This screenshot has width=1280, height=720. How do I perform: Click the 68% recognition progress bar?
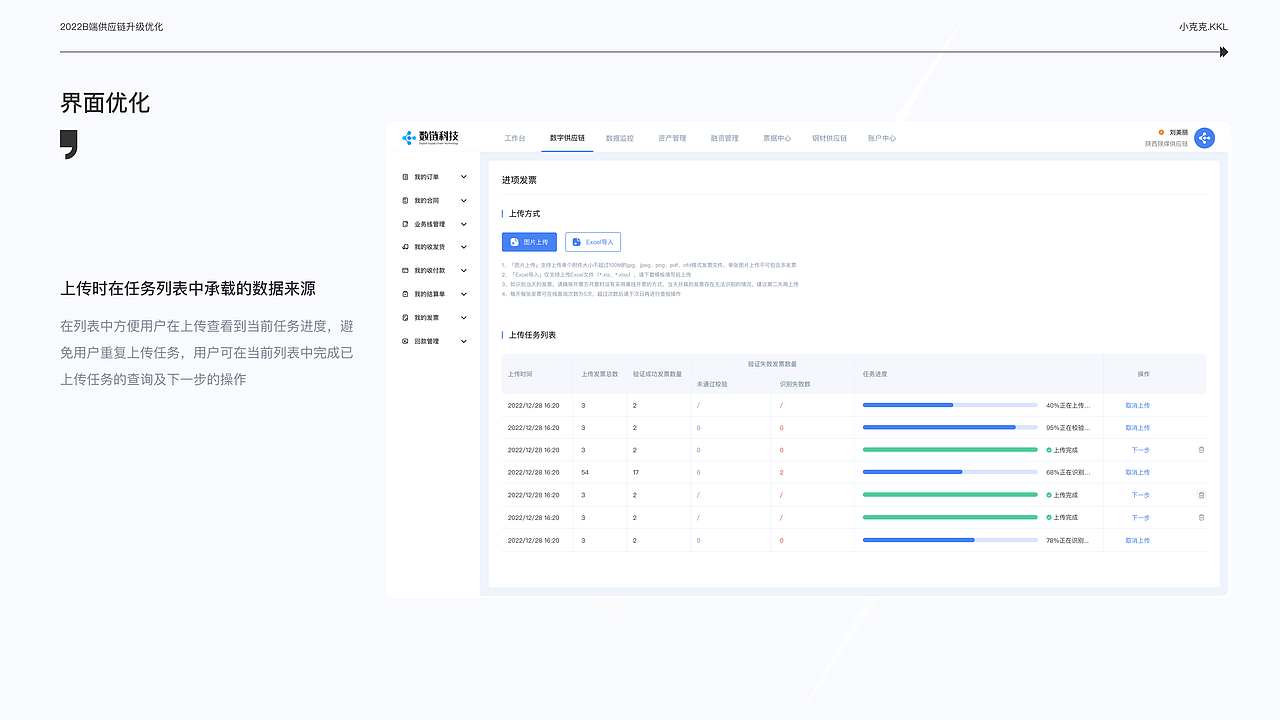(950, 472)
